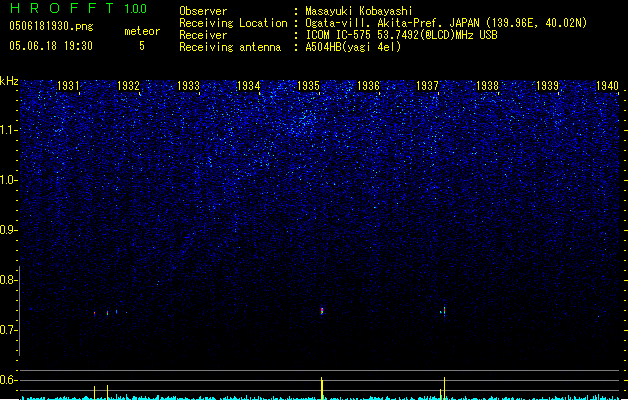The width and height of the screenshot is (629, 400).
Task: Click the 0.8 frequency axis label
Action: (8, 280)
